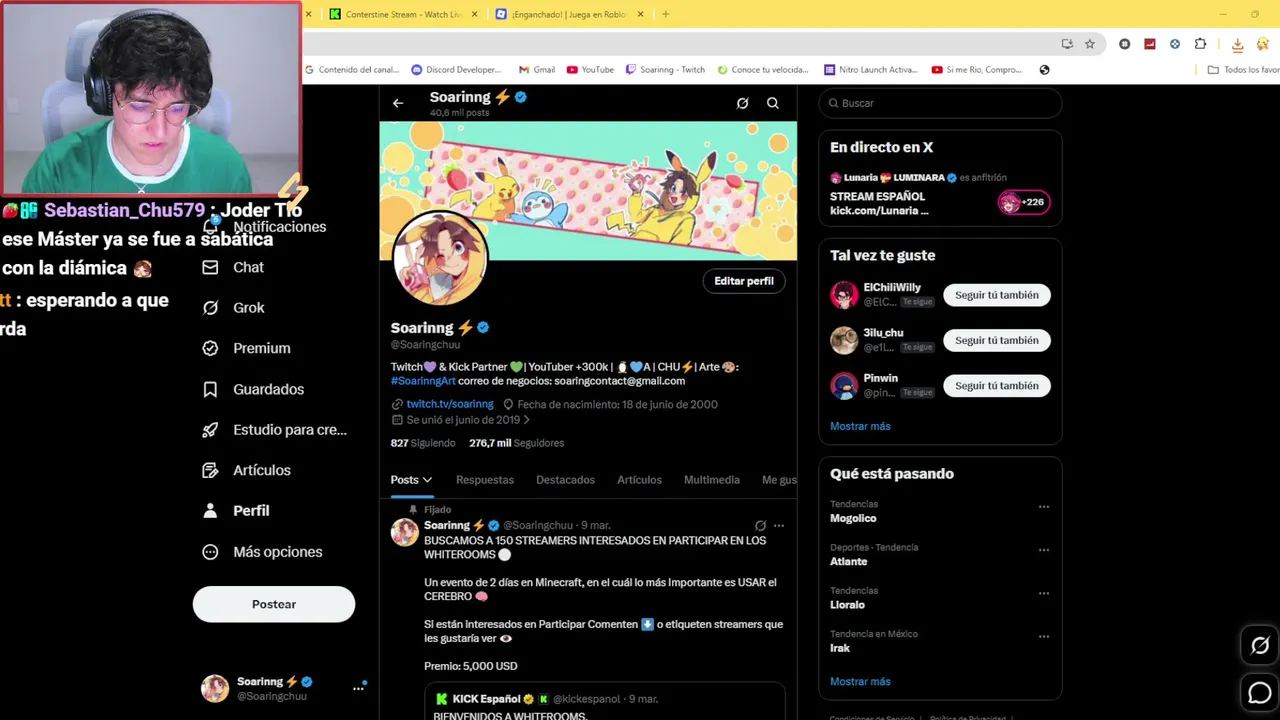Expand options for Mogolico trend
The height and width of the screenshot is (720, 1280).
click(1043, 507)
